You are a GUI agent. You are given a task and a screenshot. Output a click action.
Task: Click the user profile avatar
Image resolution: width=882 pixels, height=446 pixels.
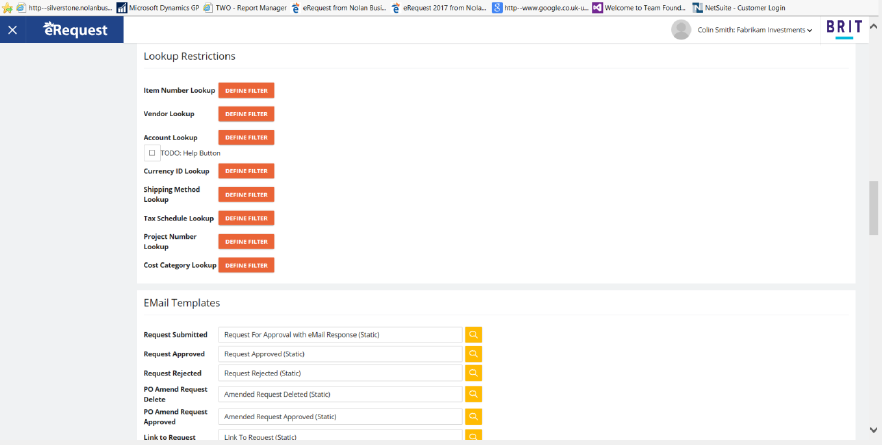coord(681,30)
